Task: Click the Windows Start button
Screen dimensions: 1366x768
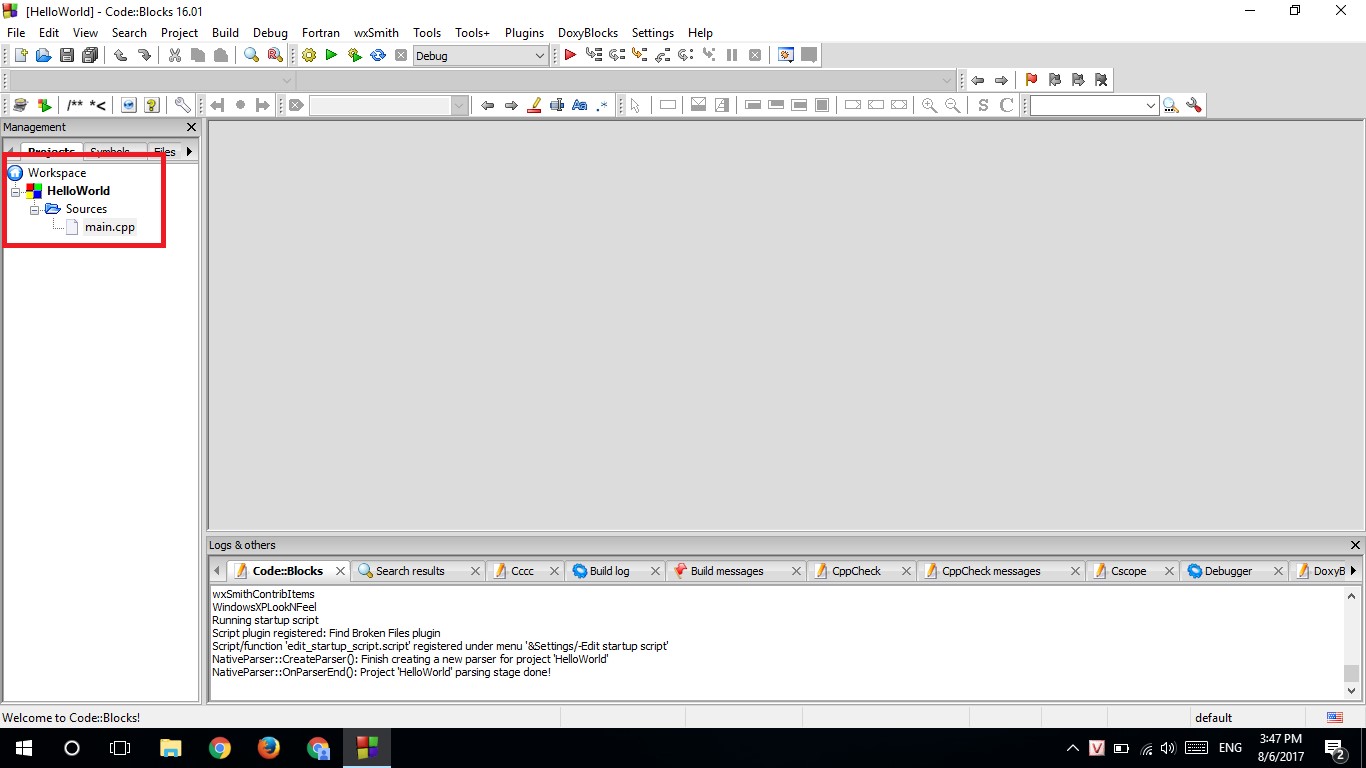Action: coord(23,747)
